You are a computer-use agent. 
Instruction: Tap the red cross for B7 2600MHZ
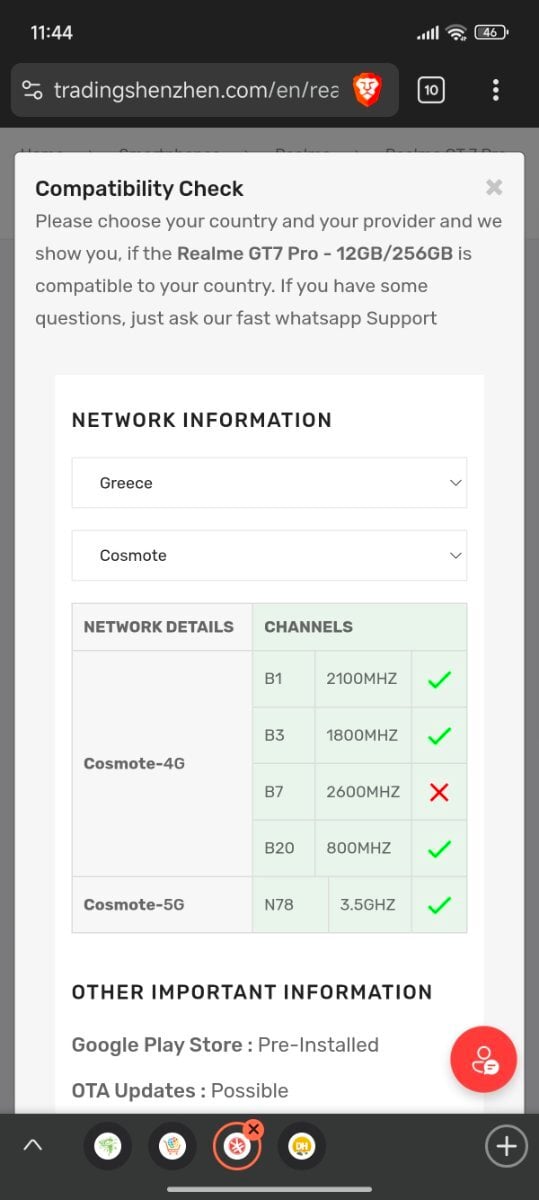[439, 792]
